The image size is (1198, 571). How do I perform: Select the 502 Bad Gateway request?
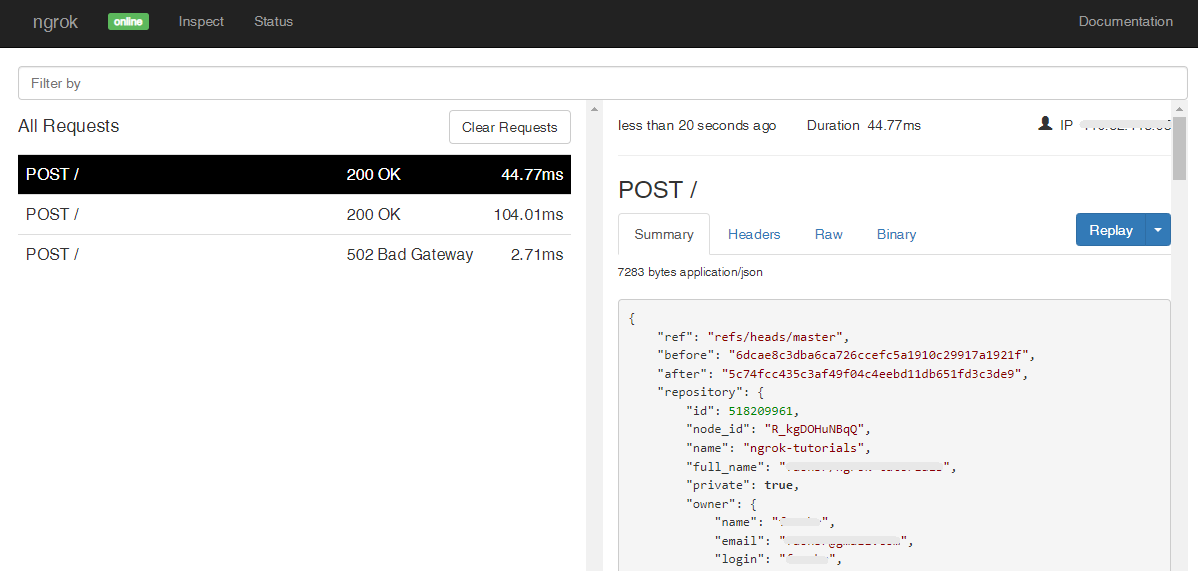point(294,255)
